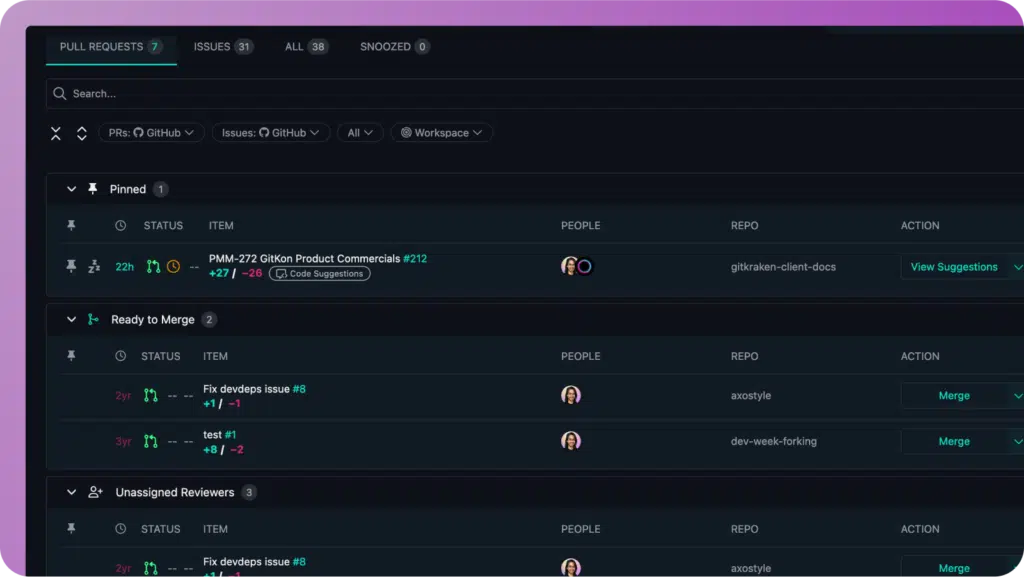
Task: Click the pin column header in the Ready to Merge table
Action: coord(71,356)
